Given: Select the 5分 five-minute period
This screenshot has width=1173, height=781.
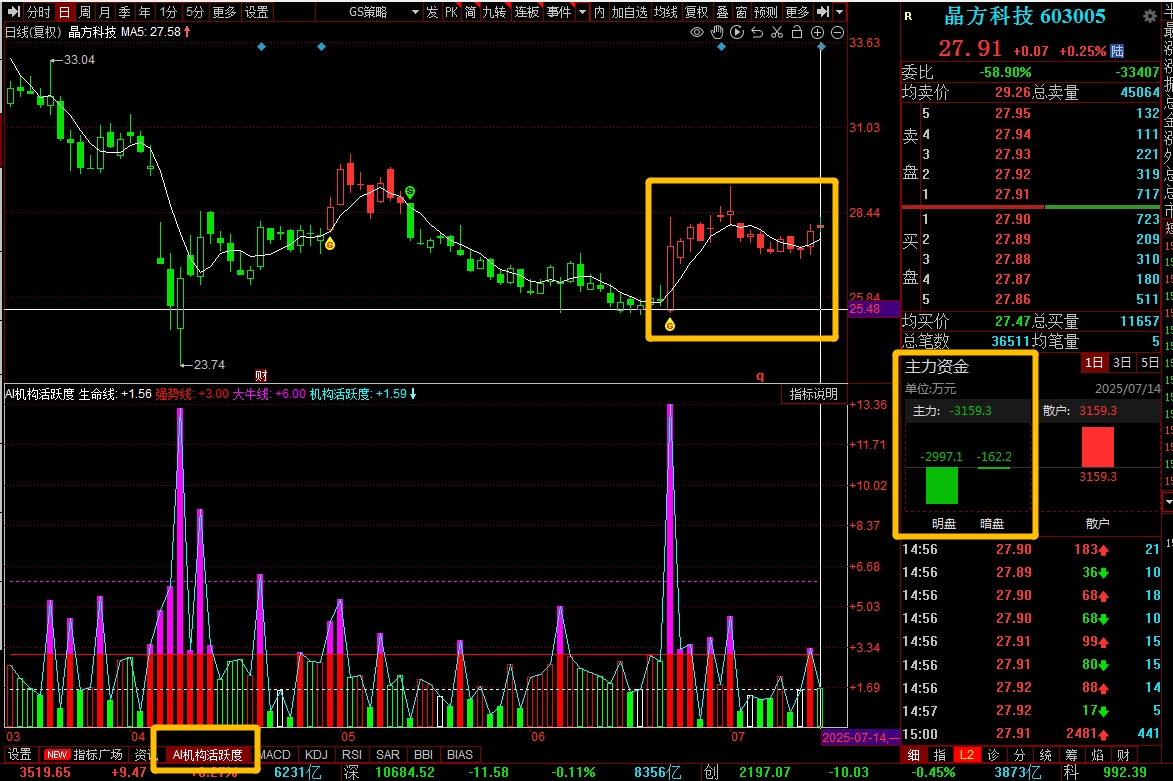Looking at the screenshot, I should pos(195,12).
